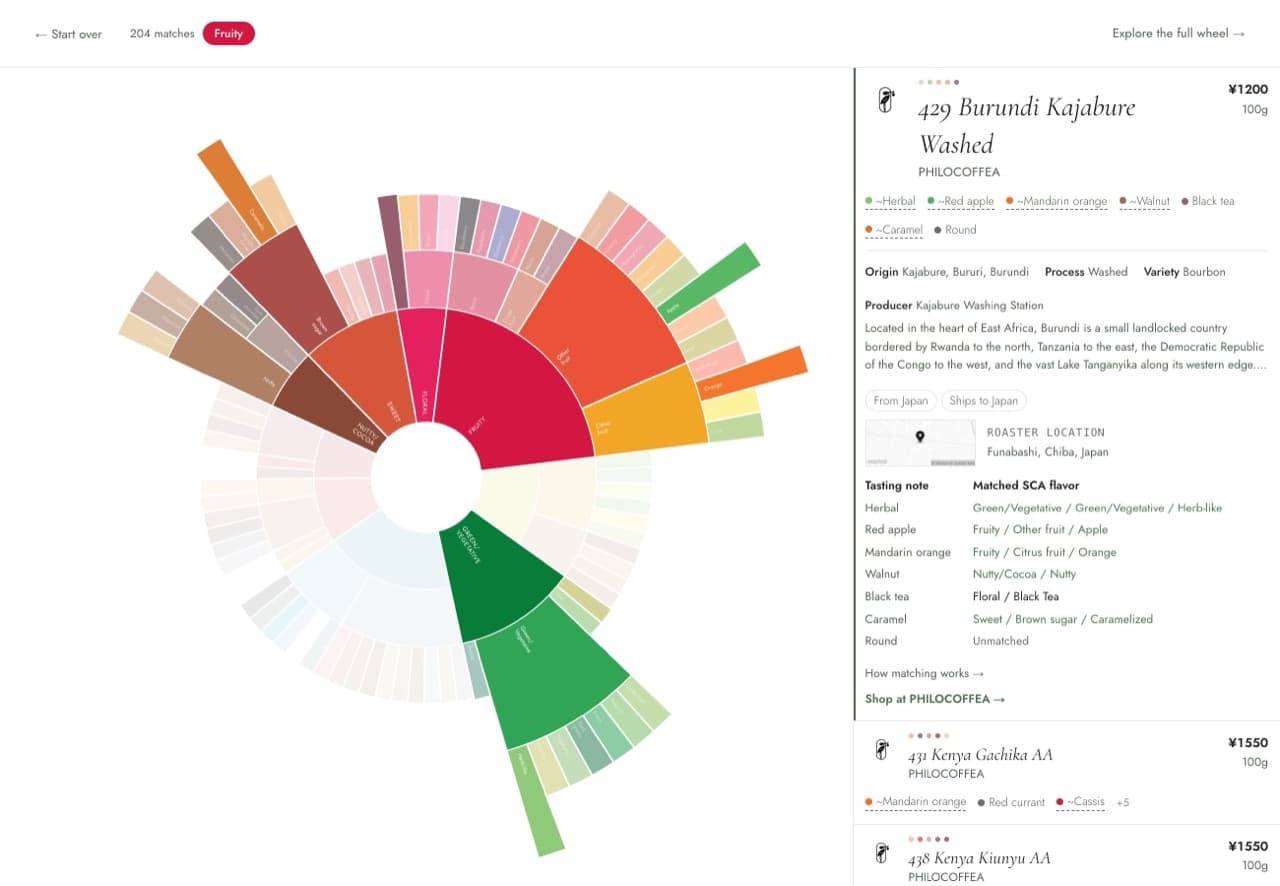The width and height of the screenshot is (1280, 886).
Task: Open Explore the full wheel
Action: click(1178, 33)
